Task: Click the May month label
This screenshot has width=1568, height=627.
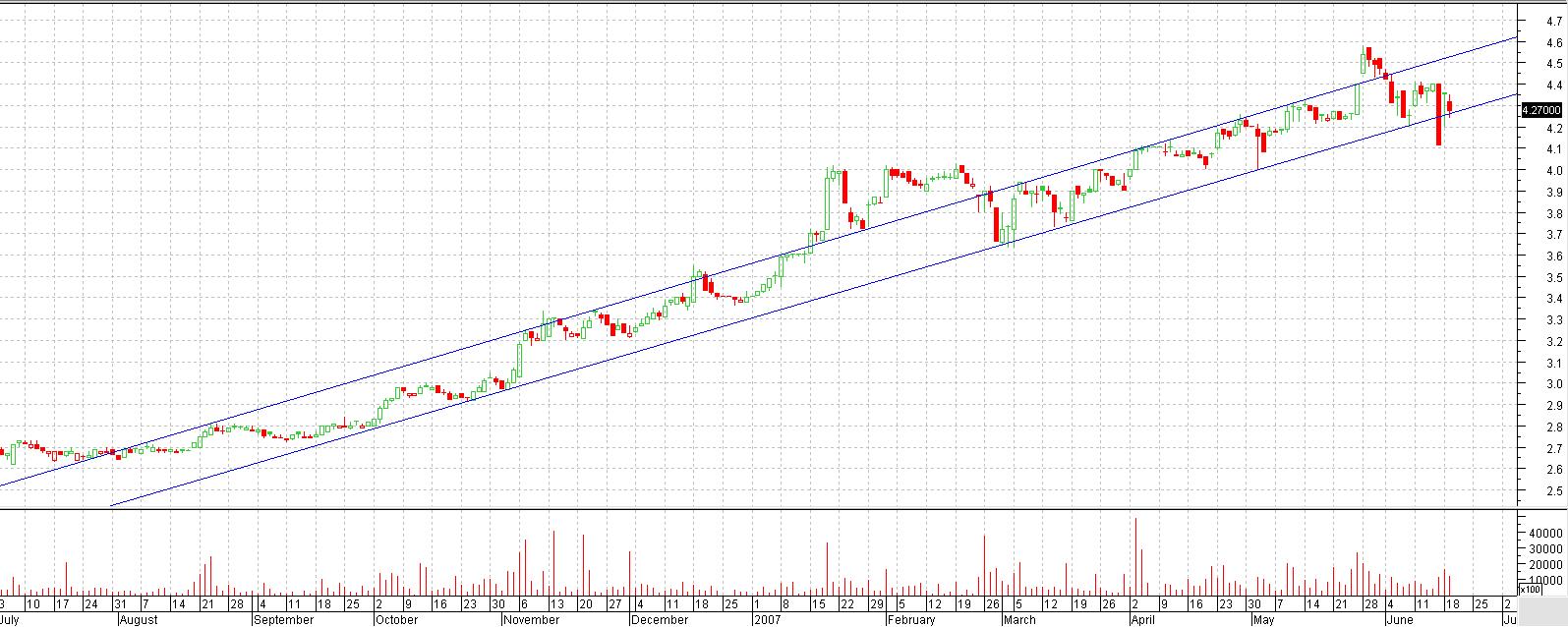Action: 1263,620
